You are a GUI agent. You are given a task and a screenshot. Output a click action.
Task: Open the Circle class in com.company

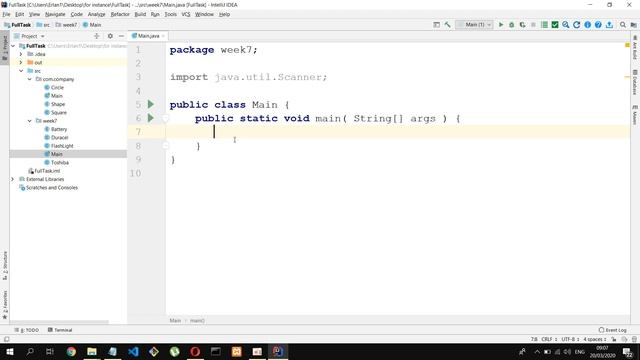(x=57, y=87)
